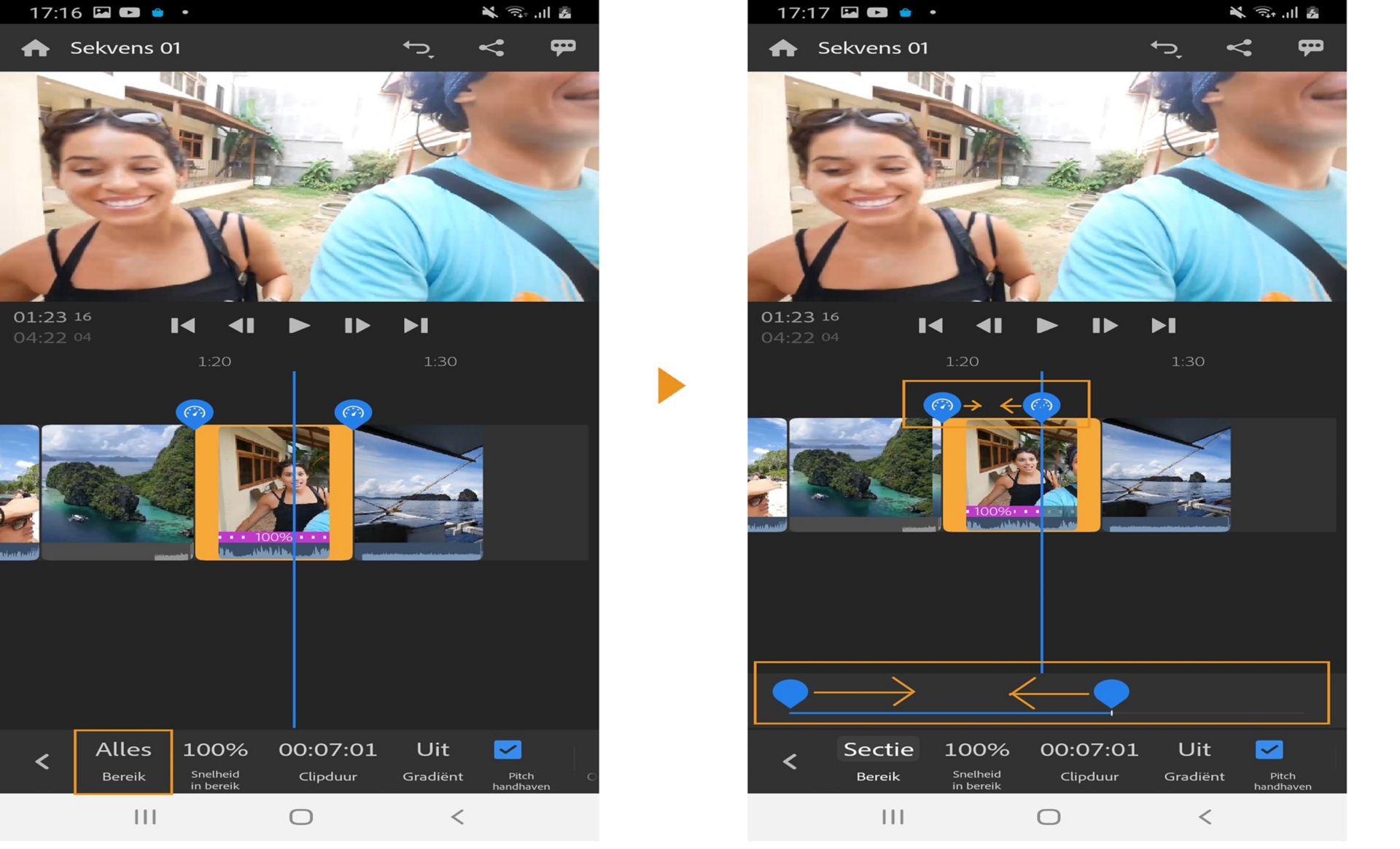This screenshot has height=849, width=1400.
Task: Skip to previous clip in right screenshot
Action: (930, 325)
